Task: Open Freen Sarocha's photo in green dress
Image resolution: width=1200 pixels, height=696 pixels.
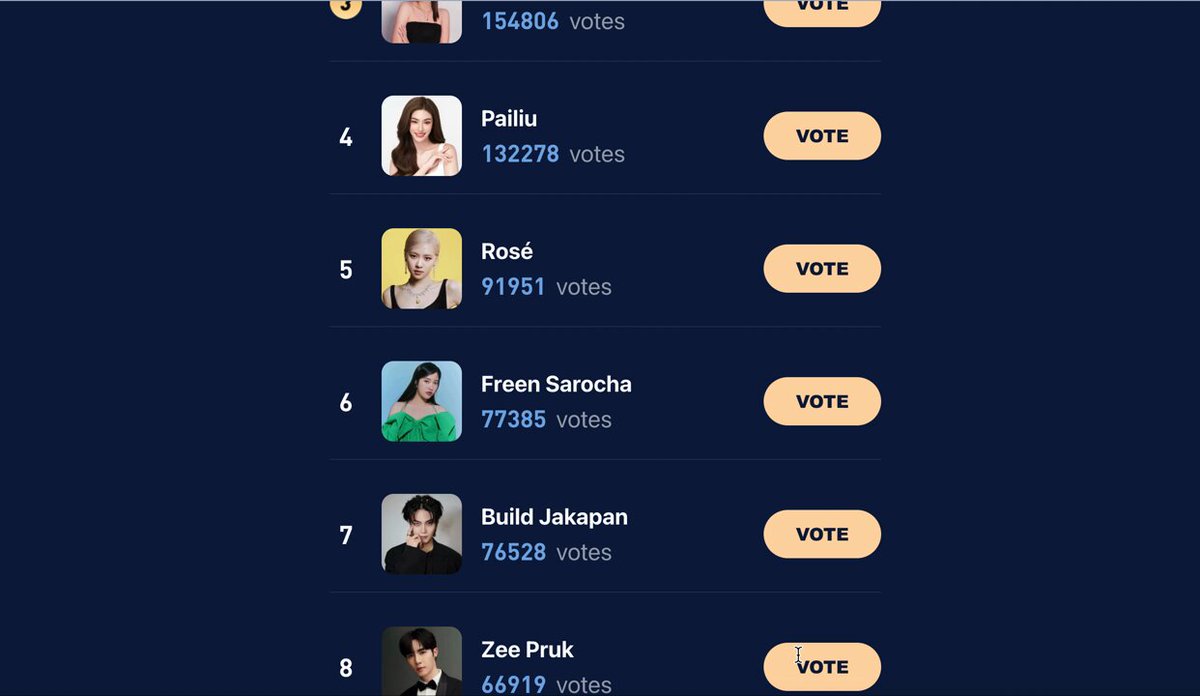Action: coord(422,401)
